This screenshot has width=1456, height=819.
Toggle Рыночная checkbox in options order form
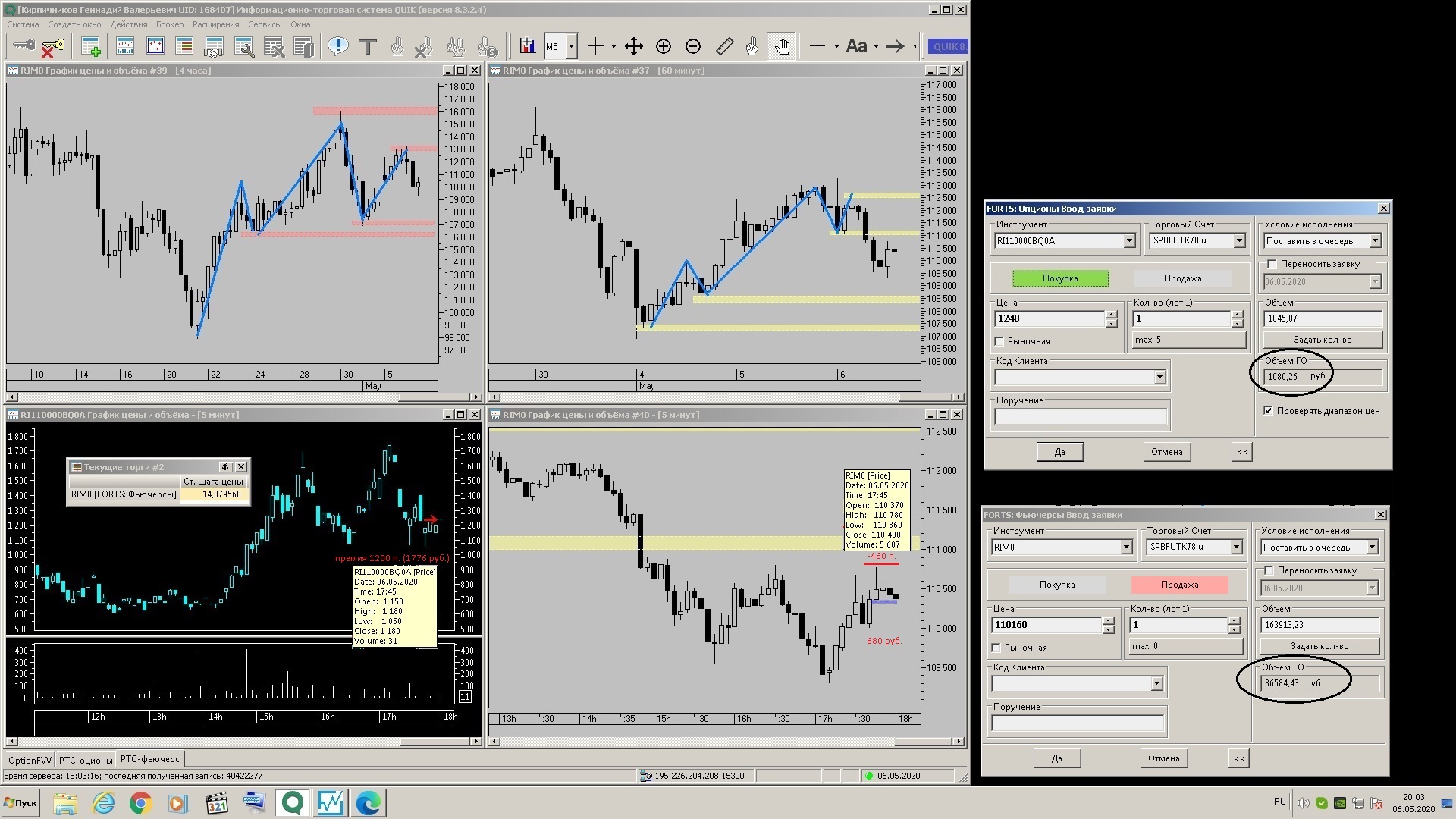point(999,342)
